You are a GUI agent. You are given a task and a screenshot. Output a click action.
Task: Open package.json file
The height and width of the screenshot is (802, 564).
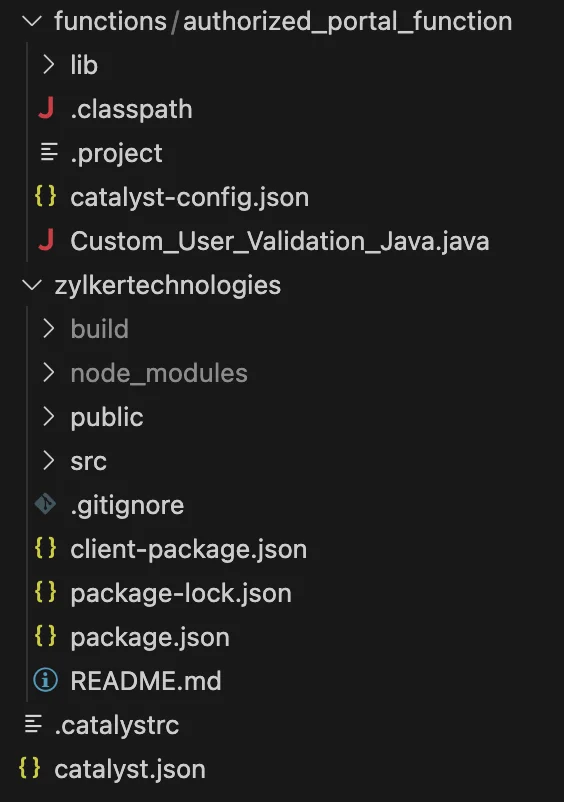pyautogui.click(x=150, y=637)
